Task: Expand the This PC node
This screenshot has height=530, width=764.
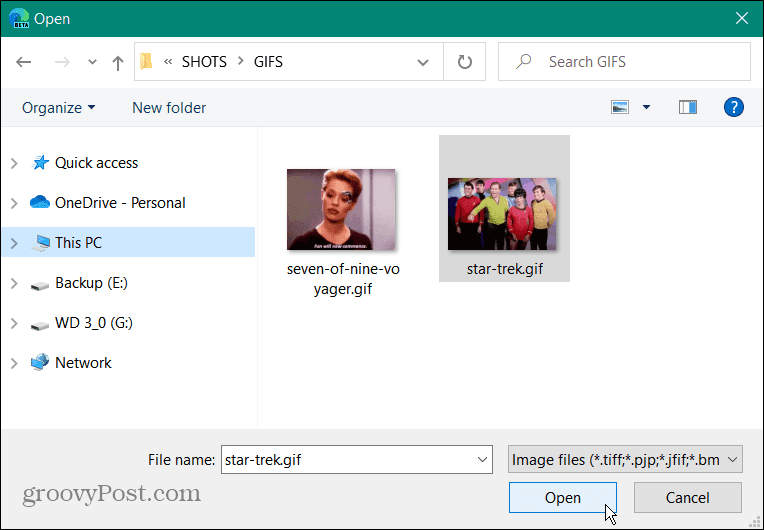Action: click(x=14, y=243)
